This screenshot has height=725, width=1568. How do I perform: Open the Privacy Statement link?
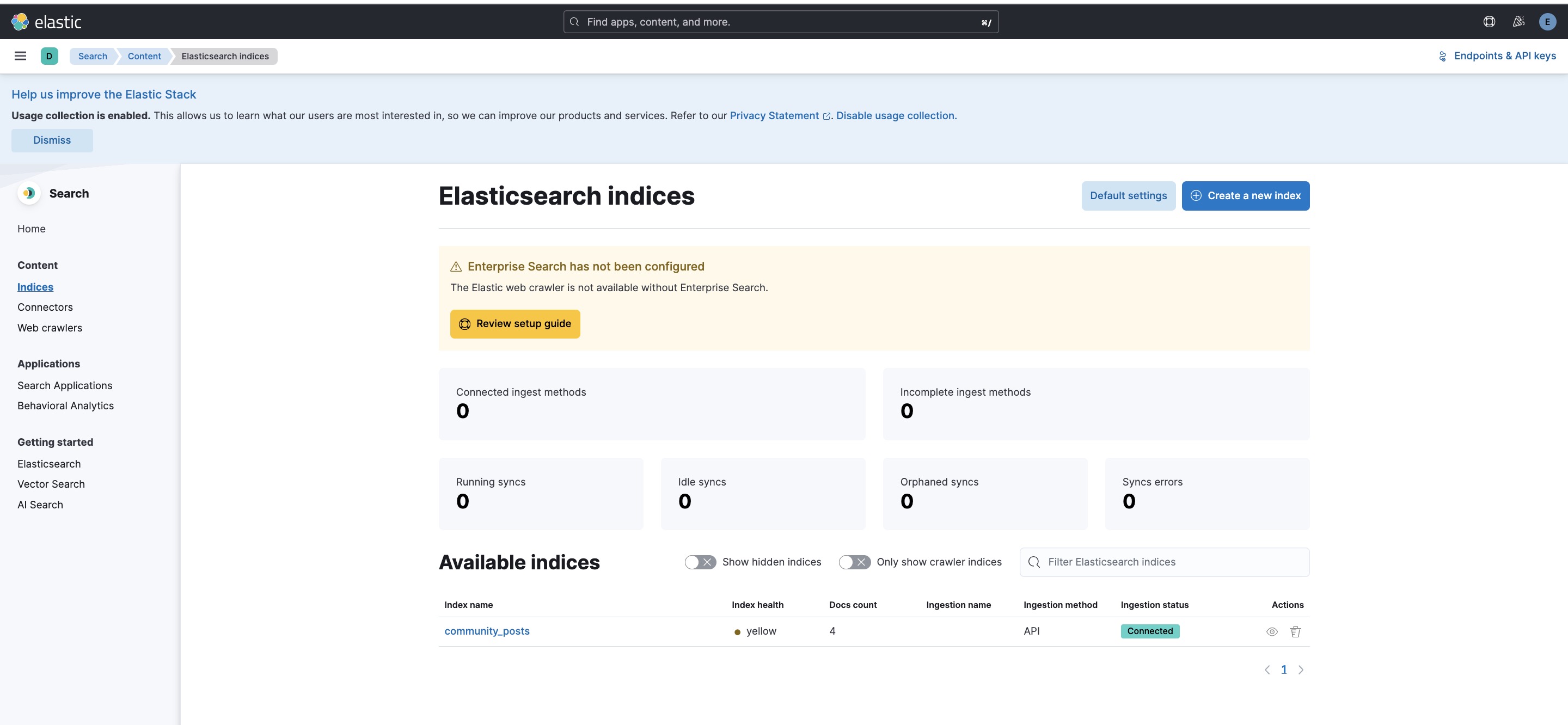click(780, 115)
